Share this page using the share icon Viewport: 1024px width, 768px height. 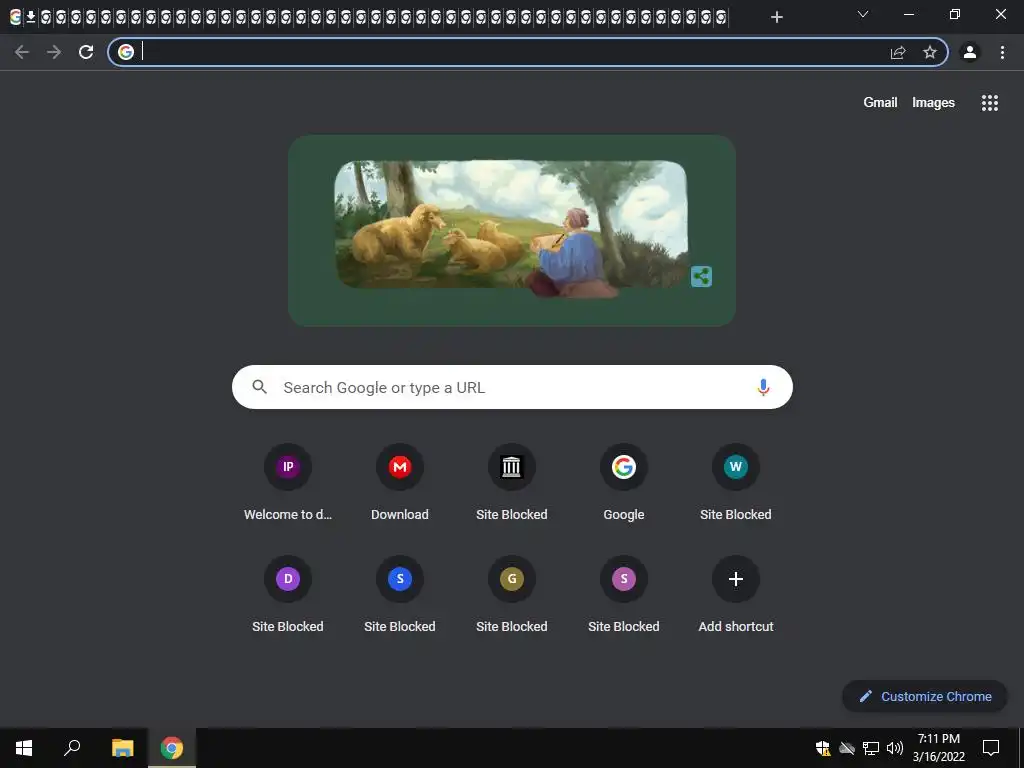click(898, 52)
